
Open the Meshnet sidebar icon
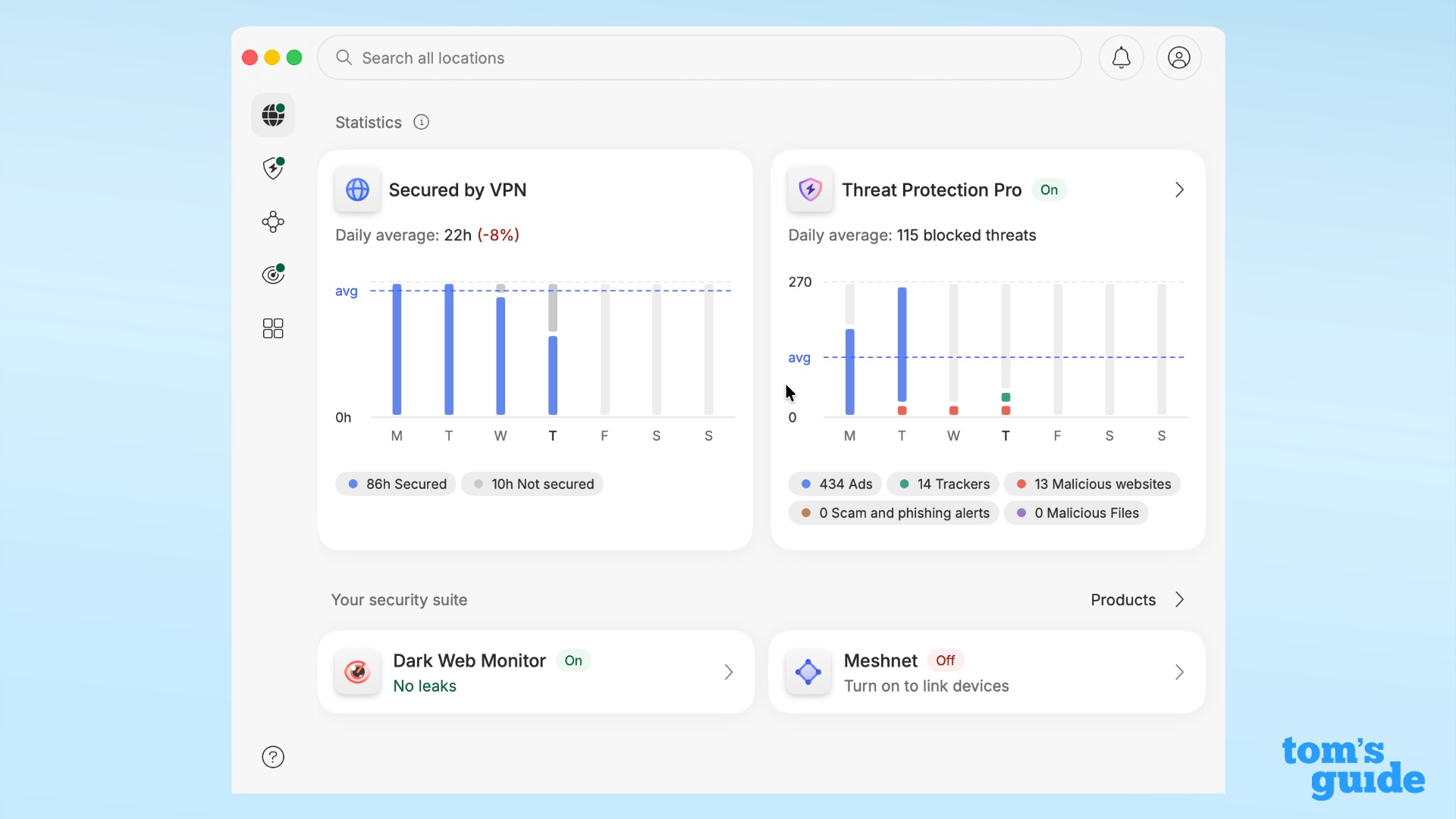coord(273,221)
